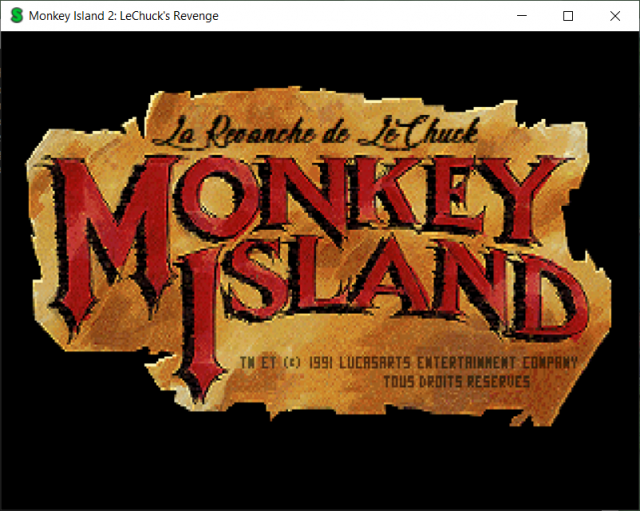Click the '1991 LucasArts Entertainment Company' copyright line
Screen dimensions: 640x511
(443, 362)
